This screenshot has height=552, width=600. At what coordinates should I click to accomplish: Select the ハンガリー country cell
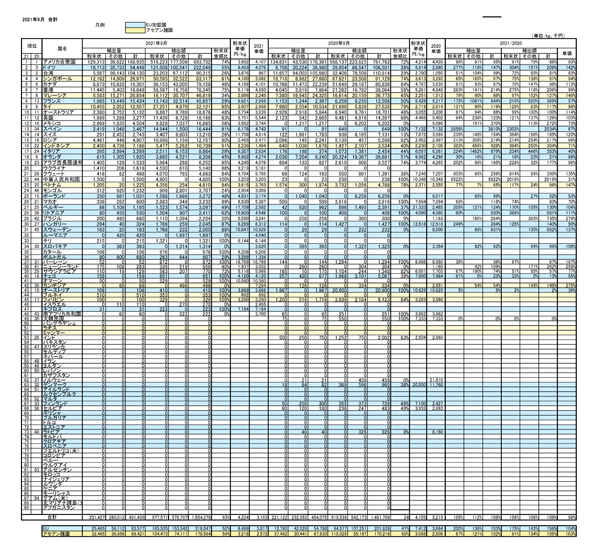62,224
